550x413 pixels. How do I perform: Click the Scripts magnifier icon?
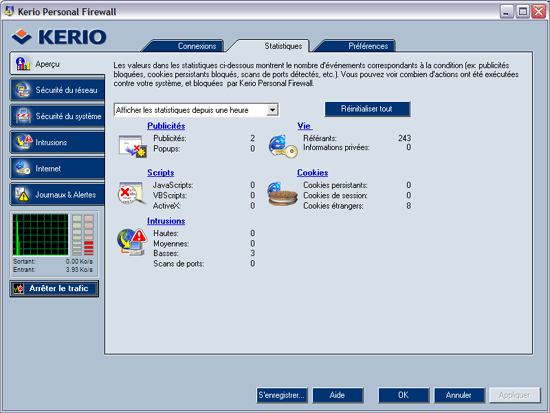pyautogui.click(x=132, y=193)
